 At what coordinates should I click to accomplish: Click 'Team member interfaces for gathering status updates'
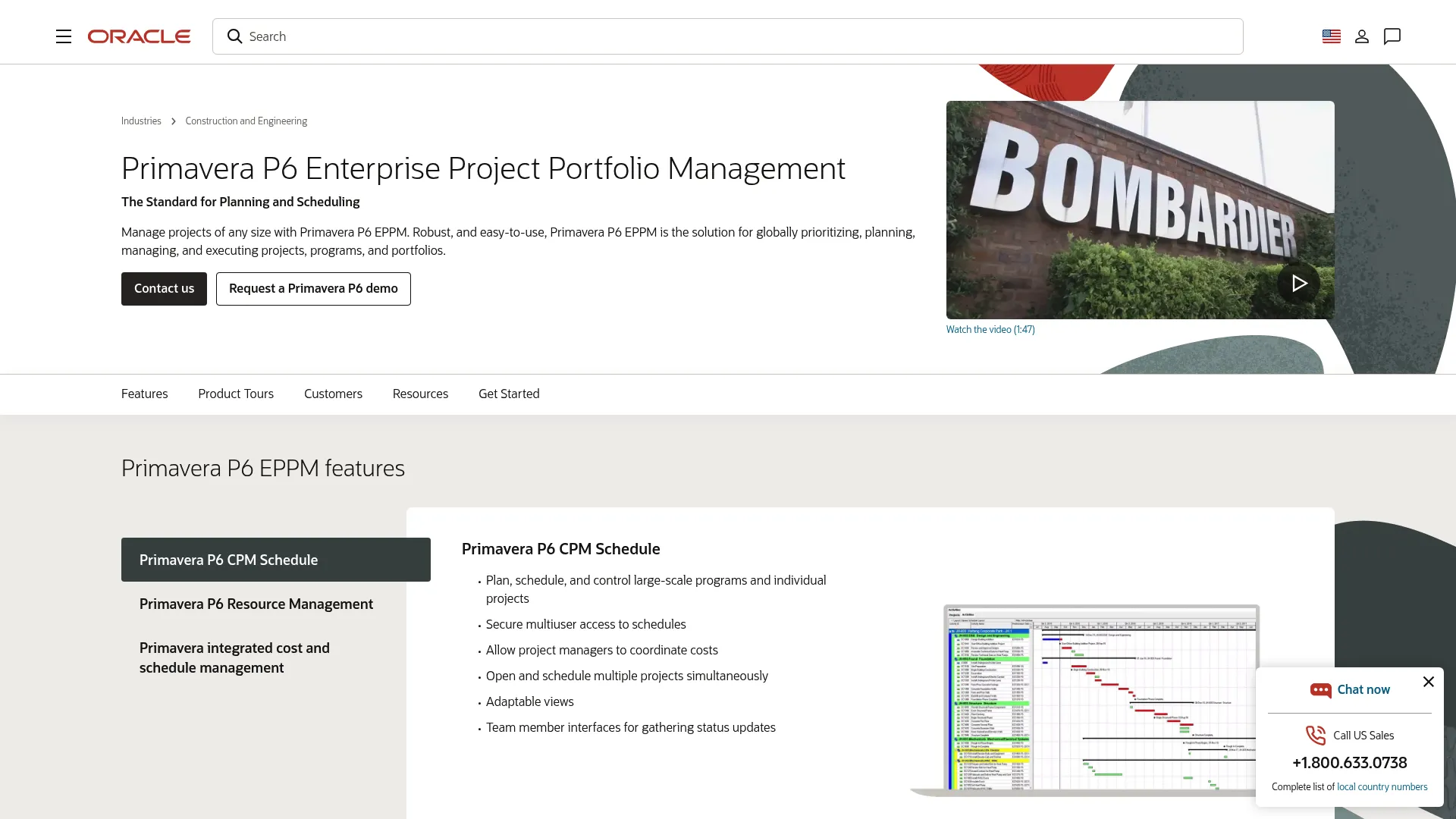(x=630, y=728)
